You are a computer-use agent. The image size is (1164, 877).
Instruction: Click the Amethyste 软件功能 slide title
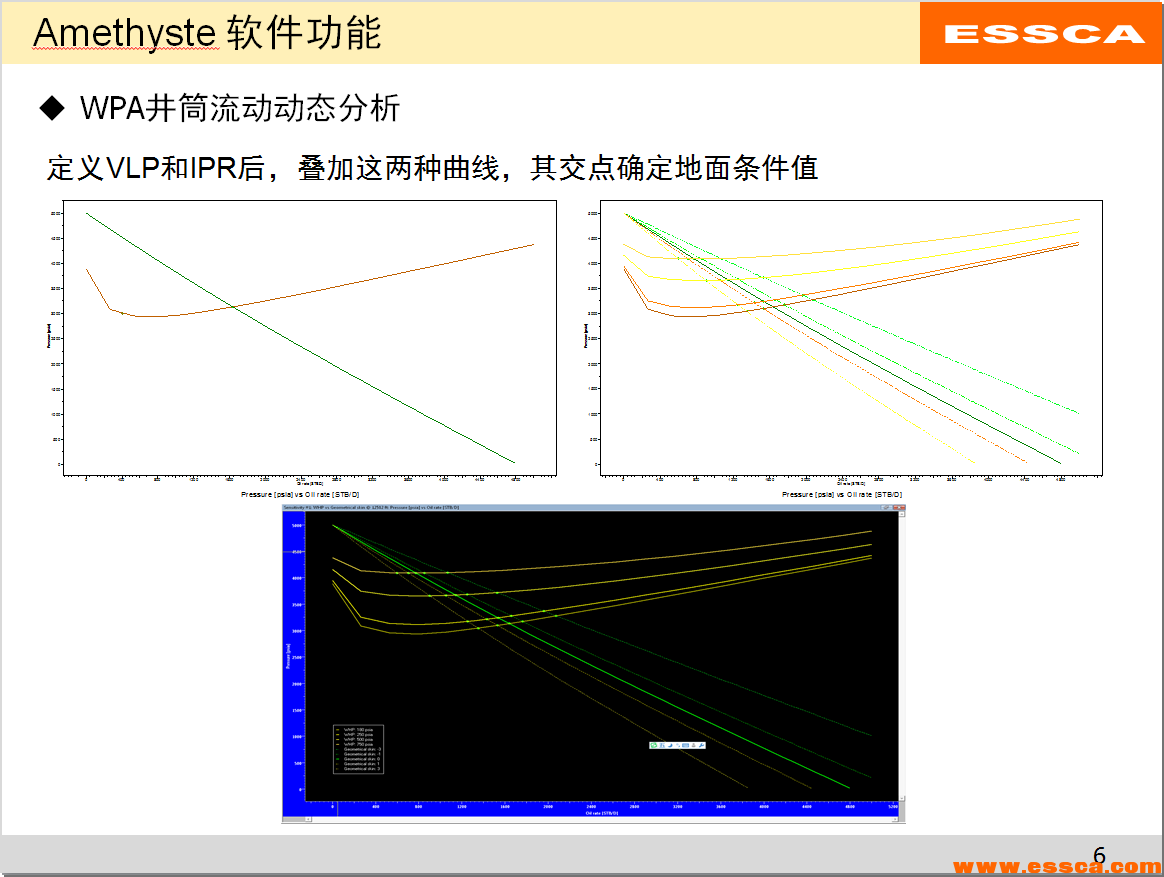pyautogui.click(x=207, y=33)
